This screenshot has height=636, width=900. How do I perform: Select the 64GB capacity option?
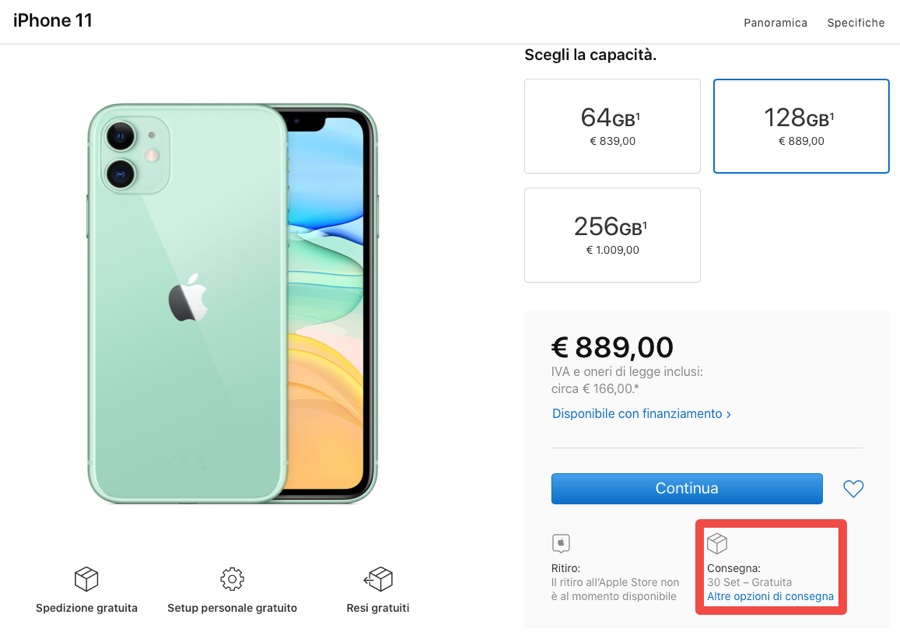(612, 126)
